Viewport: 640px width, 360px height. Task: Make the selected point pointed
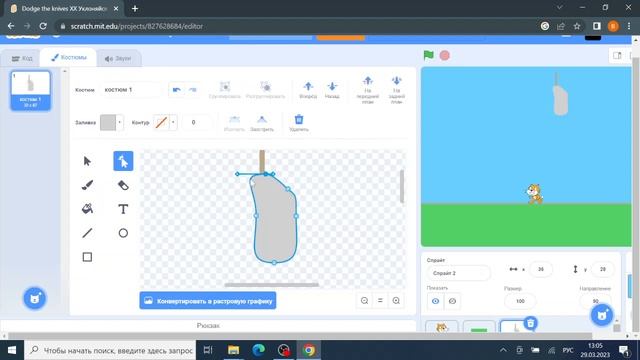(x=262, y=120)
